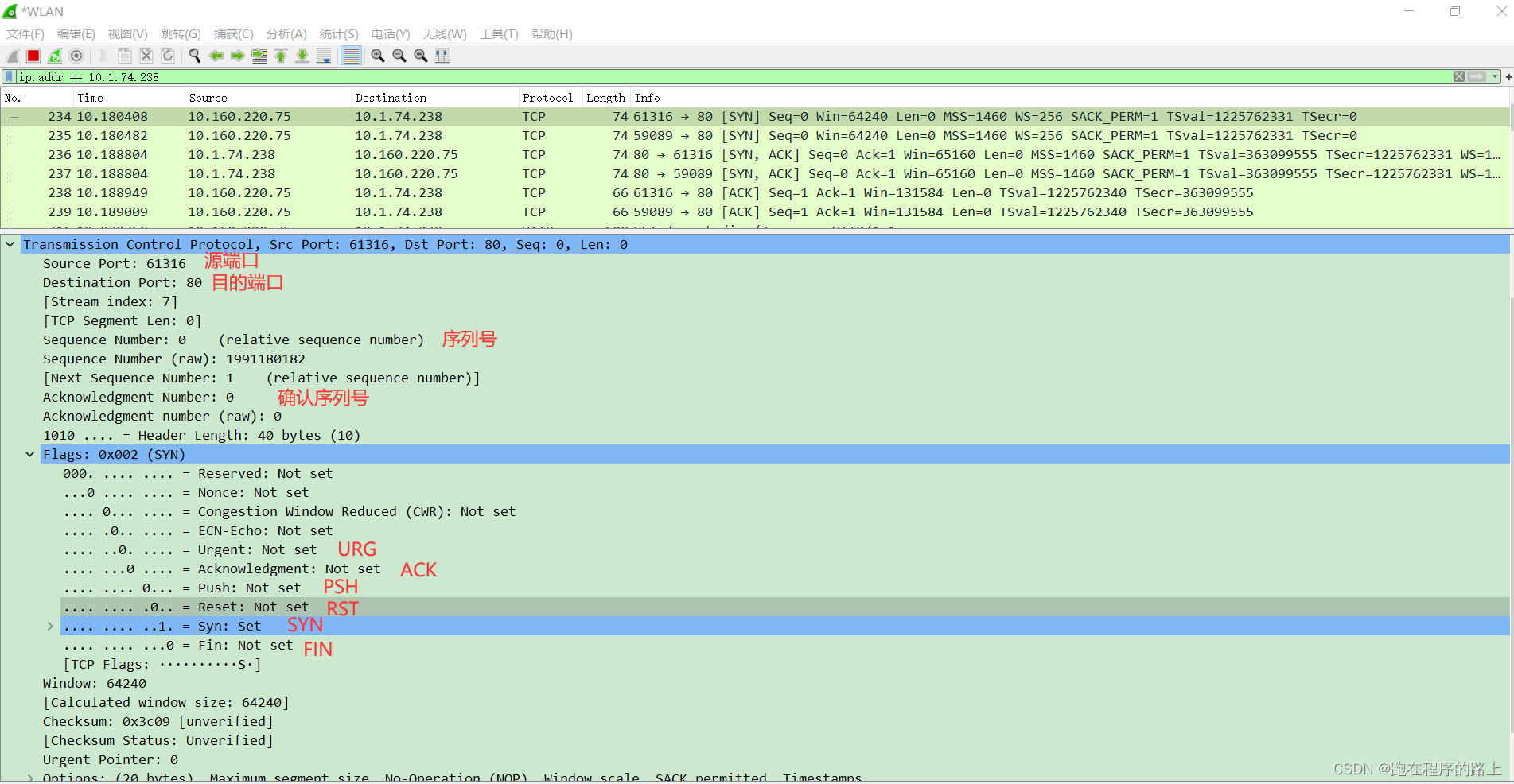Reload this capture file icon
Image resolution: width=1514 pixels, height=784 pixels.
click(x=168, y=56)
